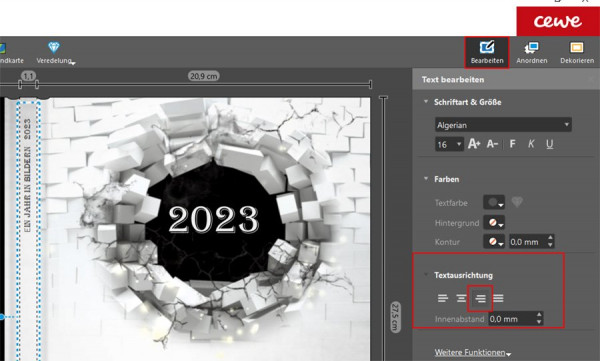
Task: Decrease font size with A- button
Action: click(x=492, y=144)
